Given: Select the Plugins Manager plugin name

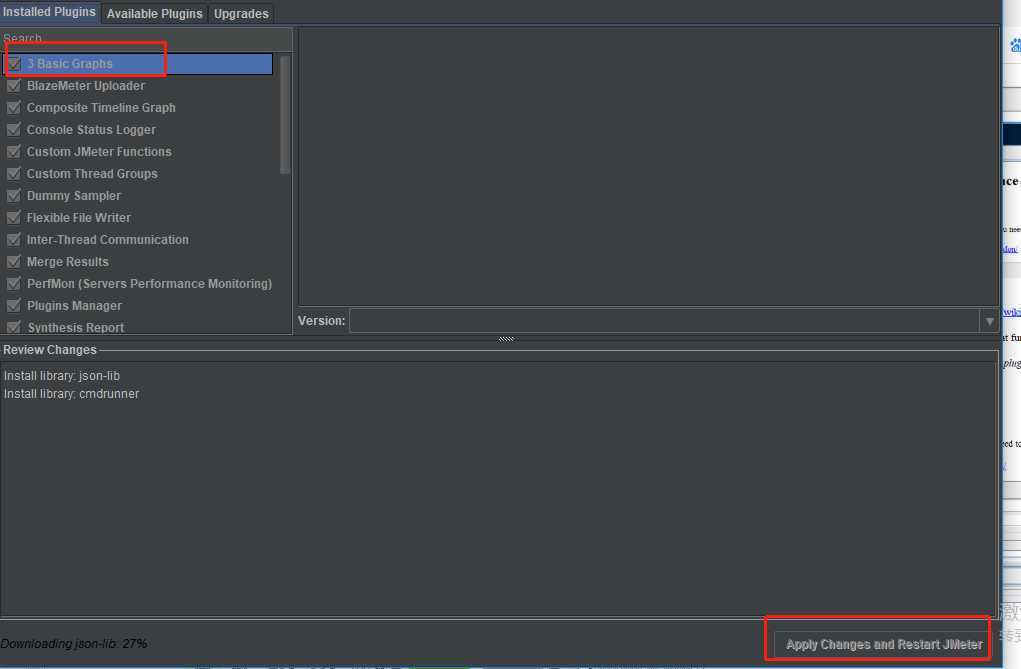Looking at the screenshot, I should pyautogui.click(x=74, y=306).
